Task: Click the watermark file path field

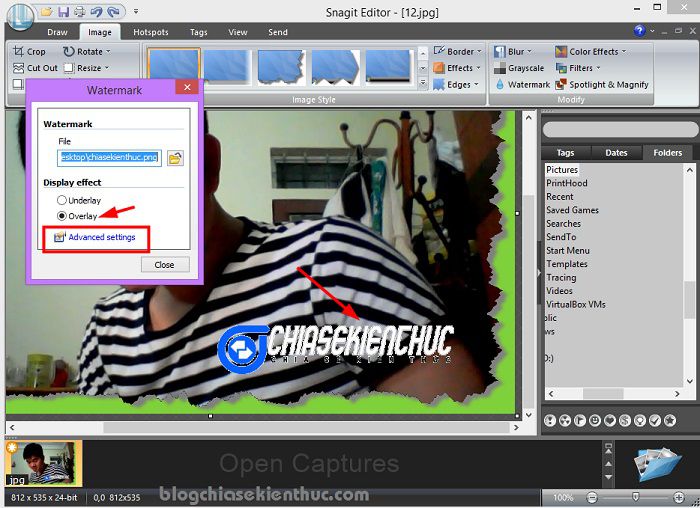Action: [109, 158]
